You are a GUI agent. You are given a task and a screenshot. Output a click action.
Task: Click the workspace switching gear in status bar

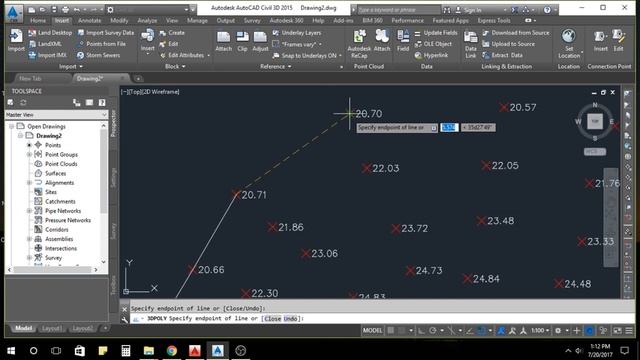[558, 331]
